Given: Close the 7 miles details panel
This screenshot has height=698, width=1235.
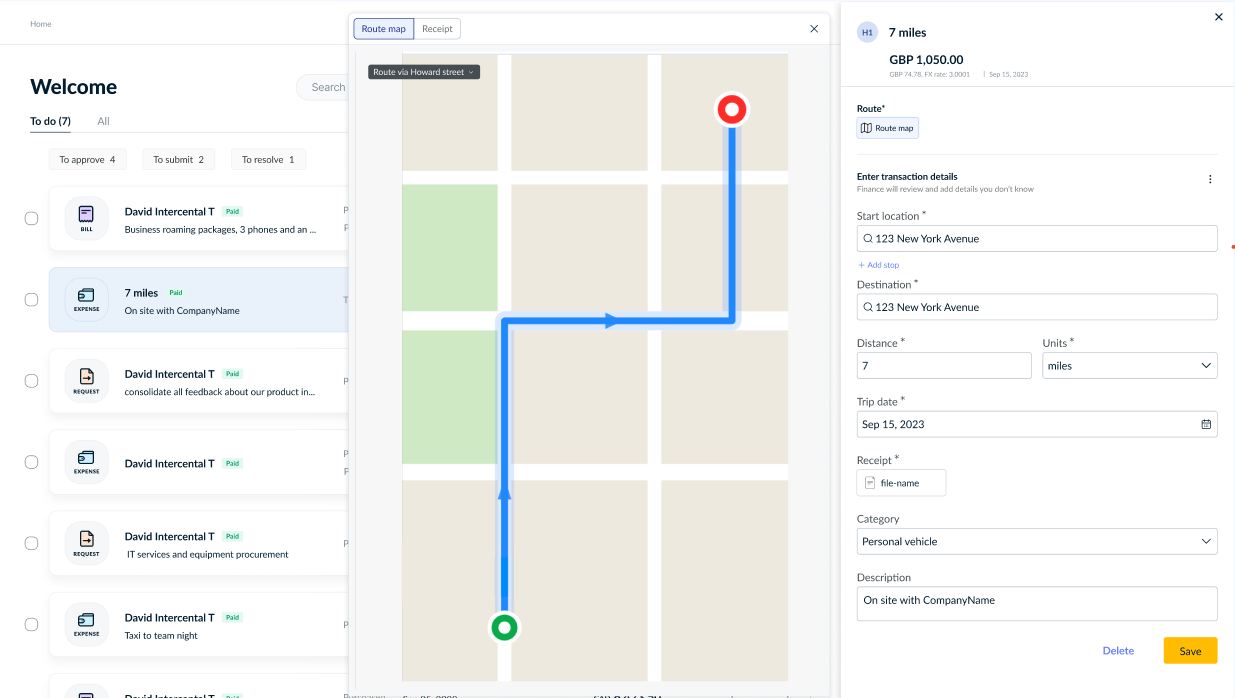Looking at the screenshot, I should [x=1218, y=17].
